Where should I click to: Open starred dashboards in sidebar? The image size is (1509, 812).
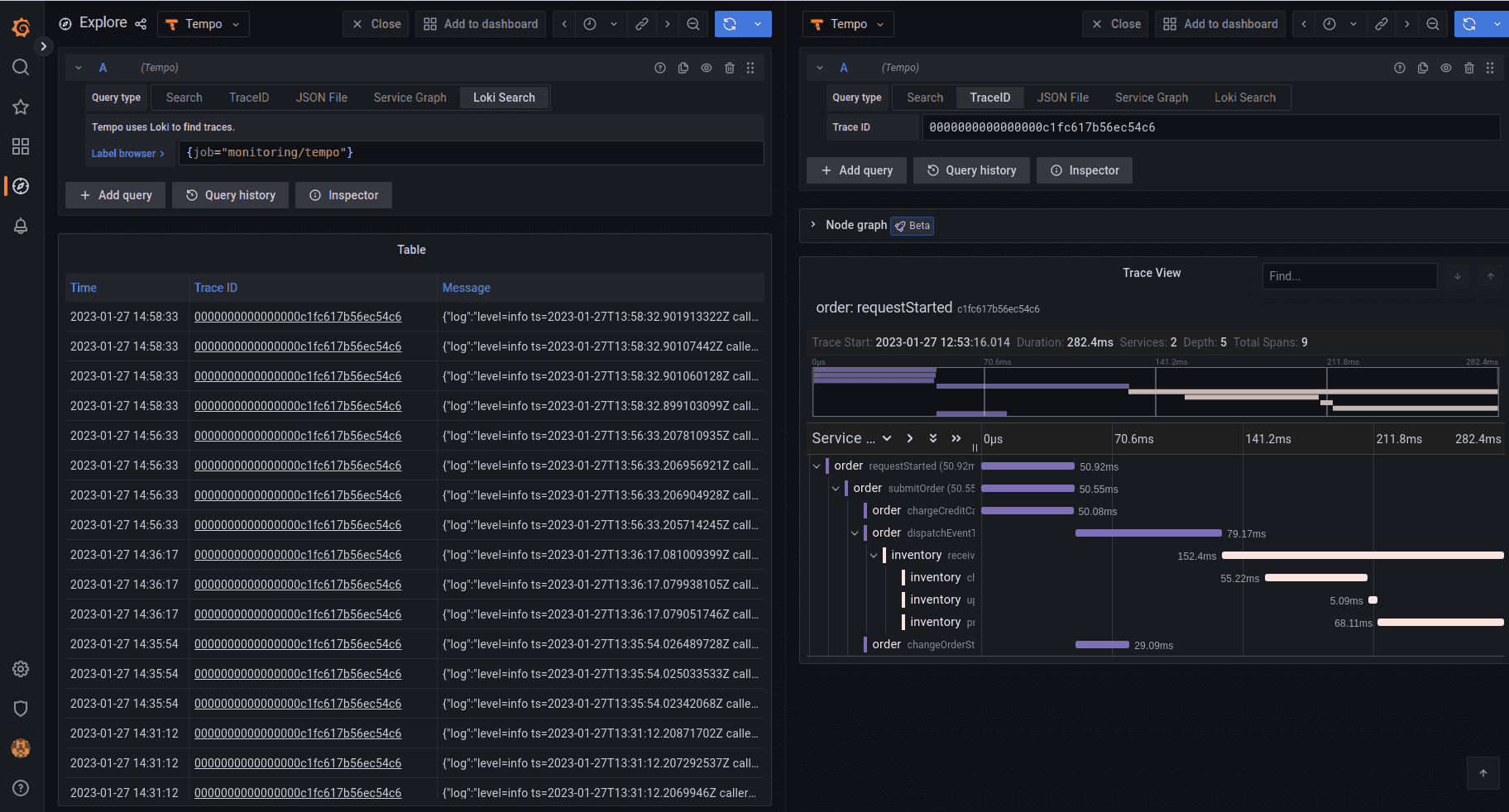[21, 107]
